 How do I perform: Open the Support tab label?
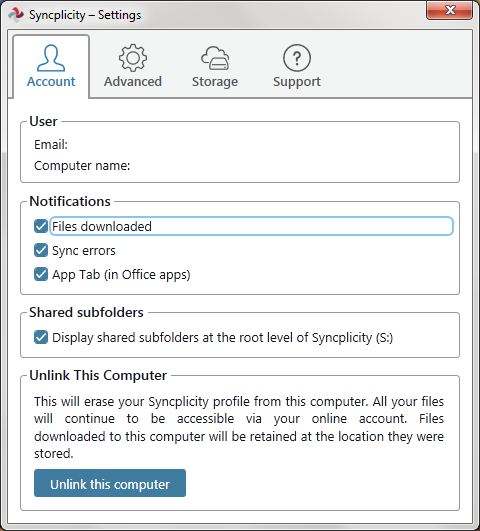pos(297,82)
